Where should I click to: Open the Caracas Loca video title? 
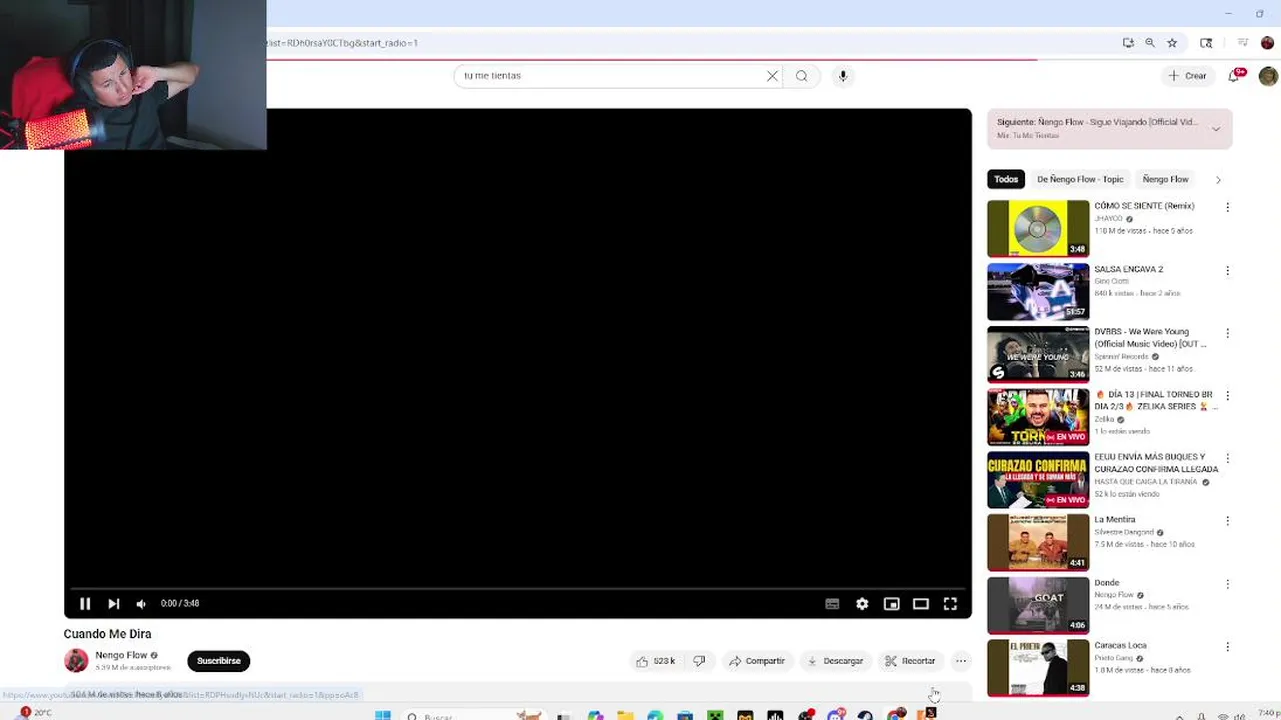tap(1120, 646)
